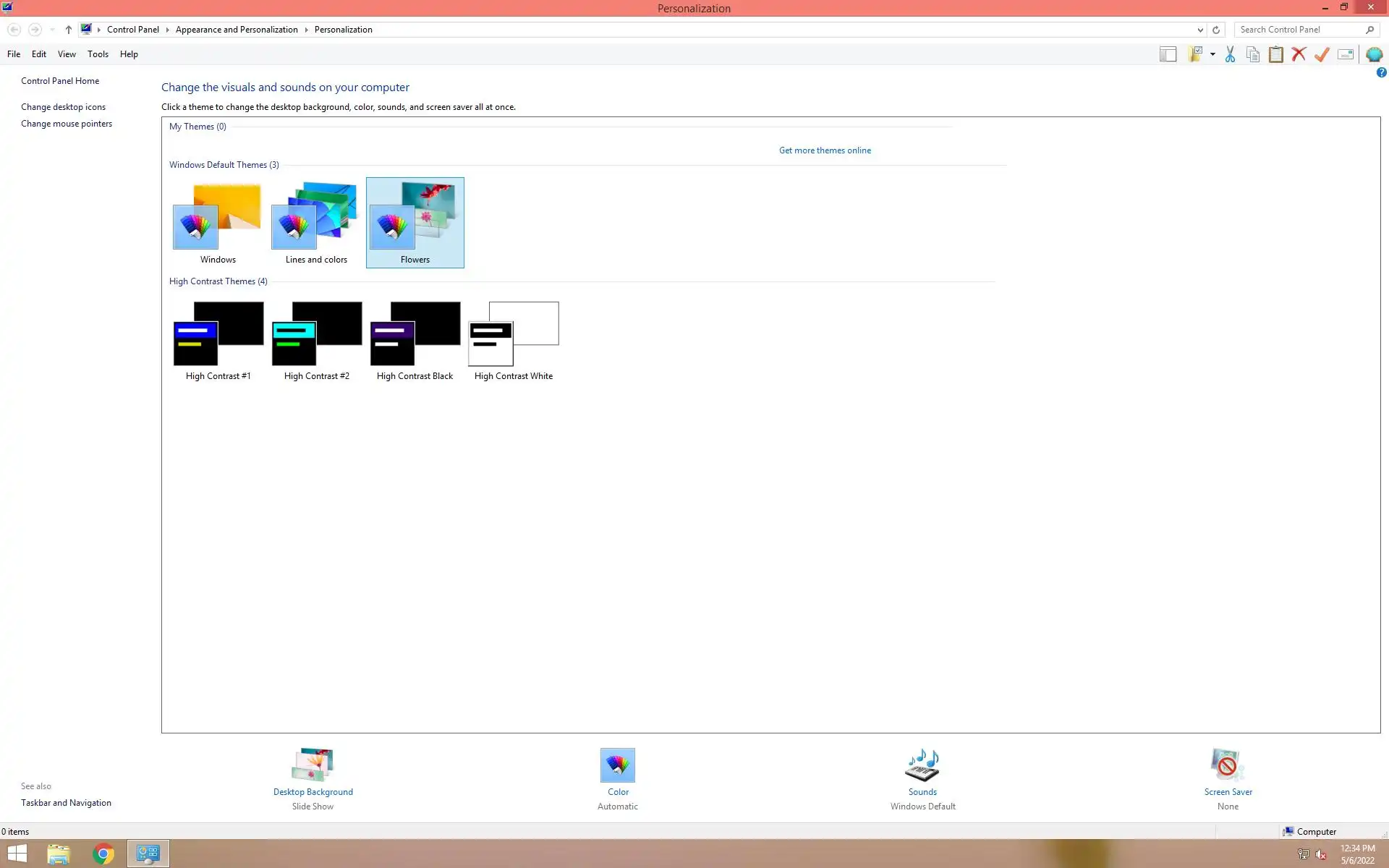Open the Screen Saver settings icon

click(x=1227, y=765)
